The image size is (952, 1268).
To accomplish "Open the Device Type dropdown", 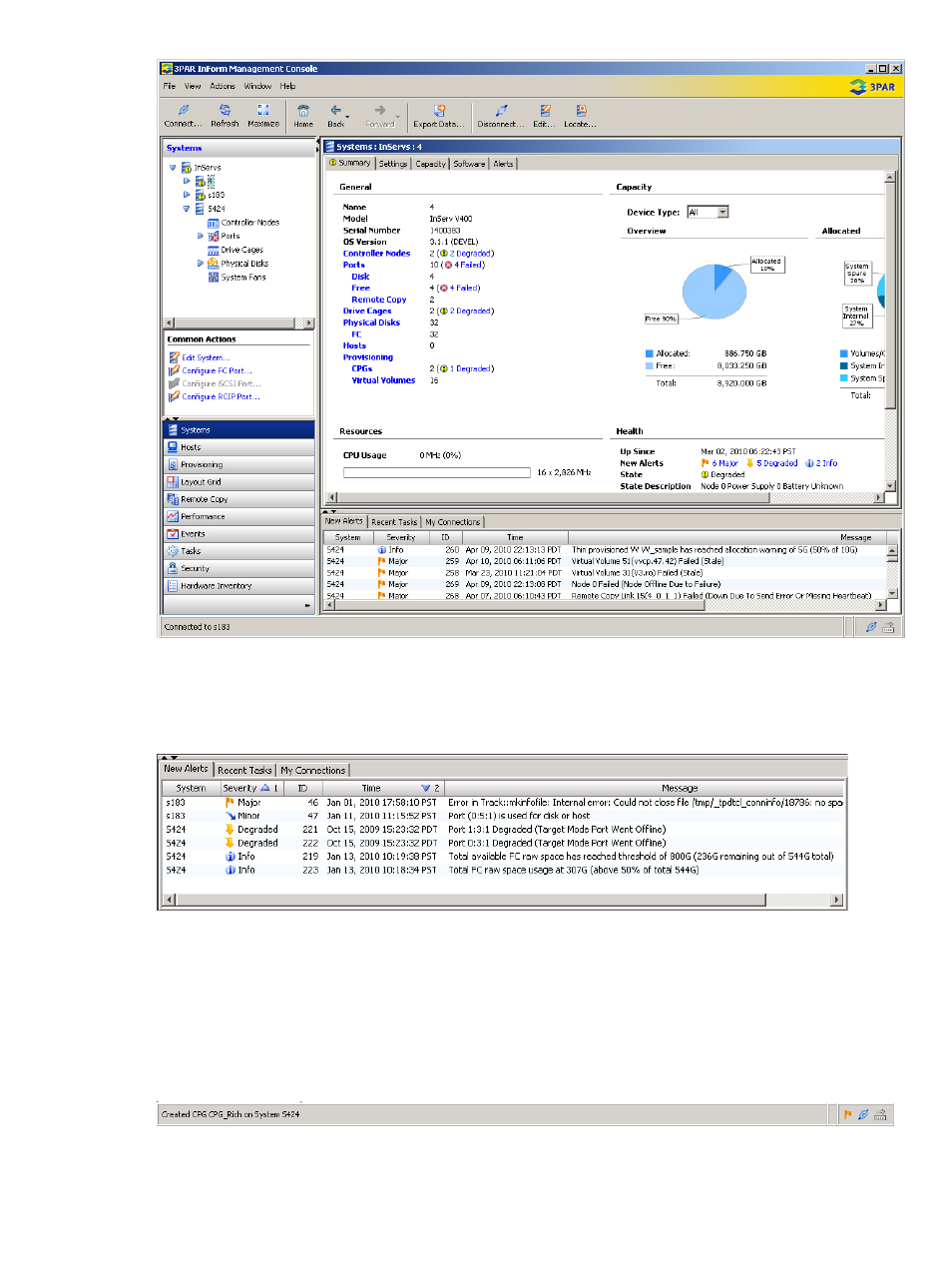I will click(723, 212).
